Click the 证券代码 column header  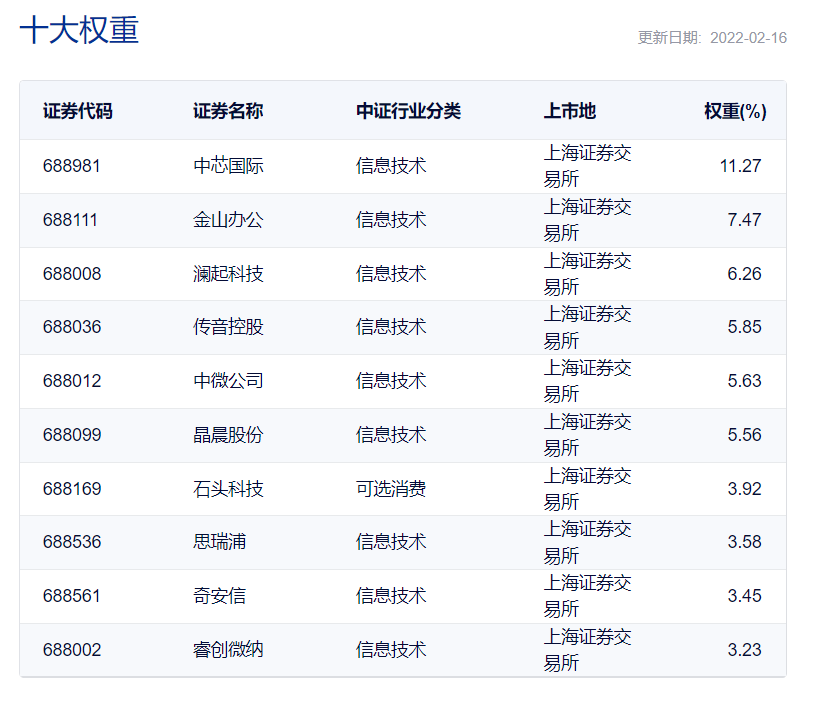(x=78, y=111)
